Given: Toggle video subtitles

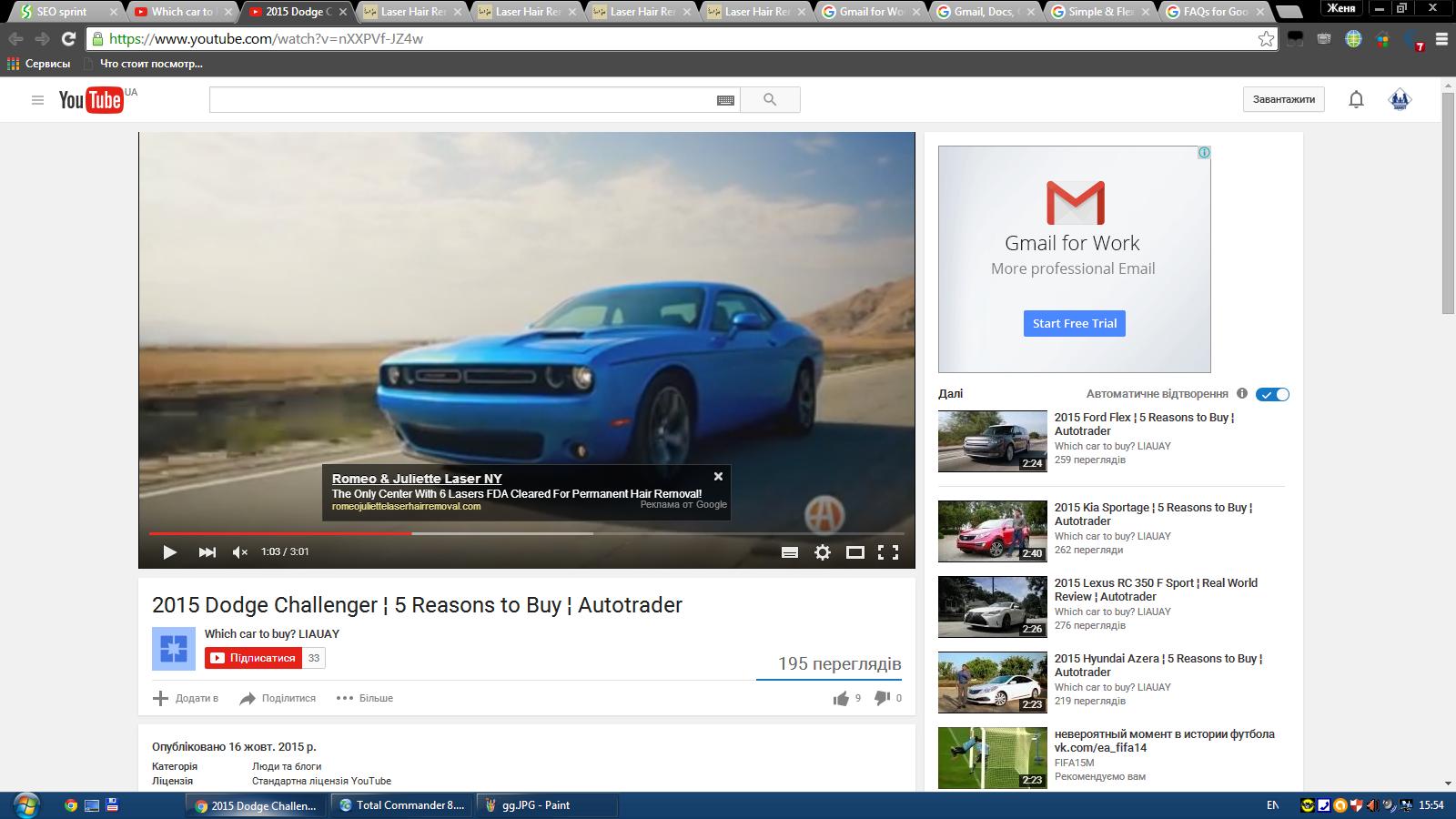Looking at the screenshot, I should pos(790,551).
